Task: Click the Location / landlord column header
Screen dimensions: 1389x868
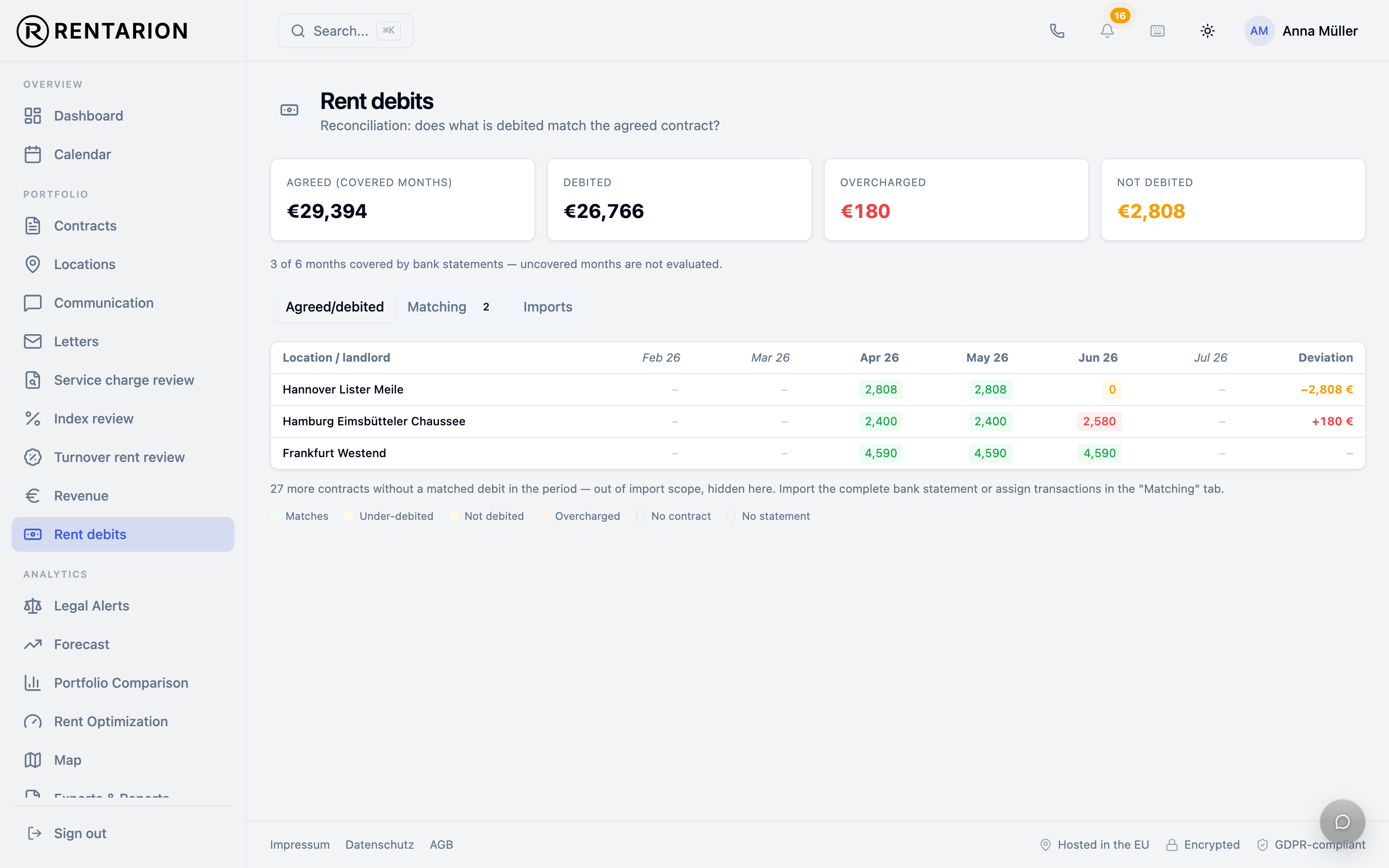Action: (x=336, y=358)
